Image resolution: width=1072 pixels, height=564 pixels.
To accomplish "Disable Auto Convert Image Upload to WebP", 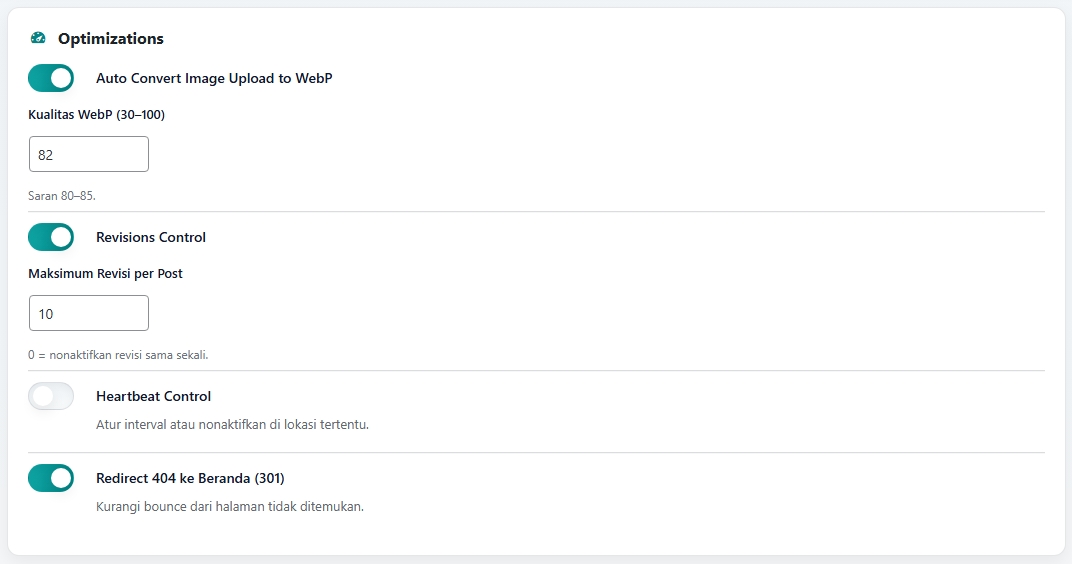I will pos(51,78).
